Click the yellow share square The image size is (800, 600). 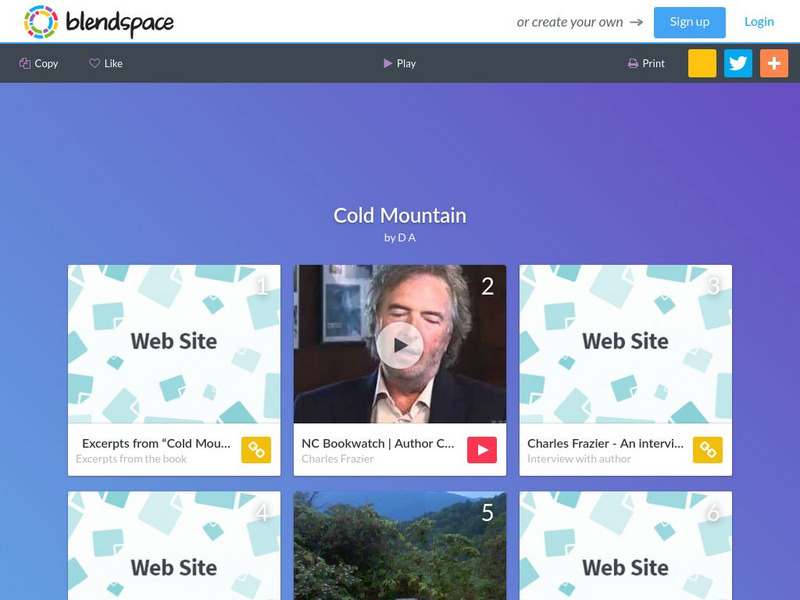pyautogui.click(x=702, y=63)
